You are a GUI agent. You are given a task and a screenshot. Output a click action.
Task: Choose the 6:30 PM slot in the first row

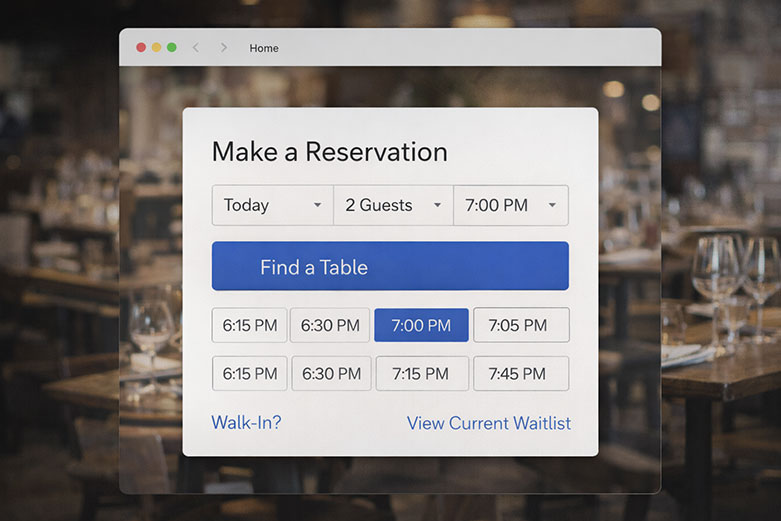coord(330,325)
